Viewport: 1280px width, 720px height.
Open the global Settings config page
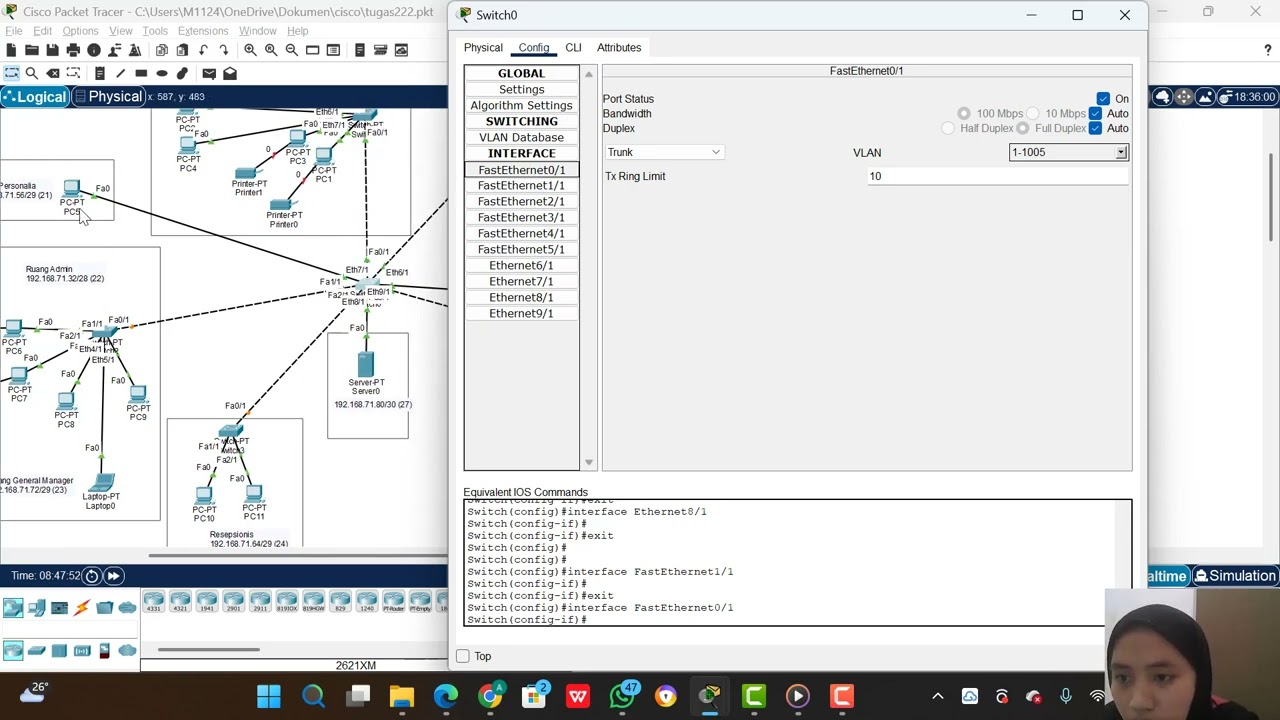point(521,90)
